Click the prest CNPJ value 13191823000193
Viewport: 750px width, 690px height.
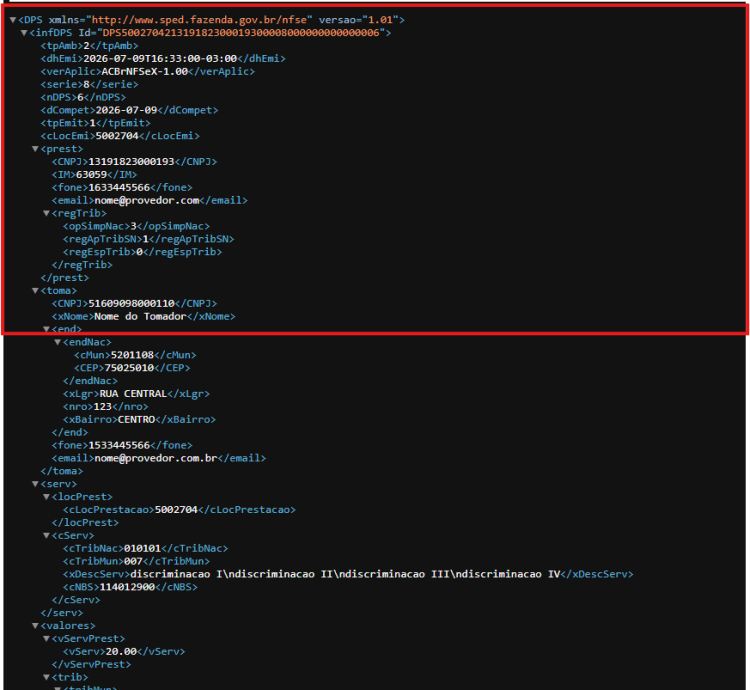[132, 162]
